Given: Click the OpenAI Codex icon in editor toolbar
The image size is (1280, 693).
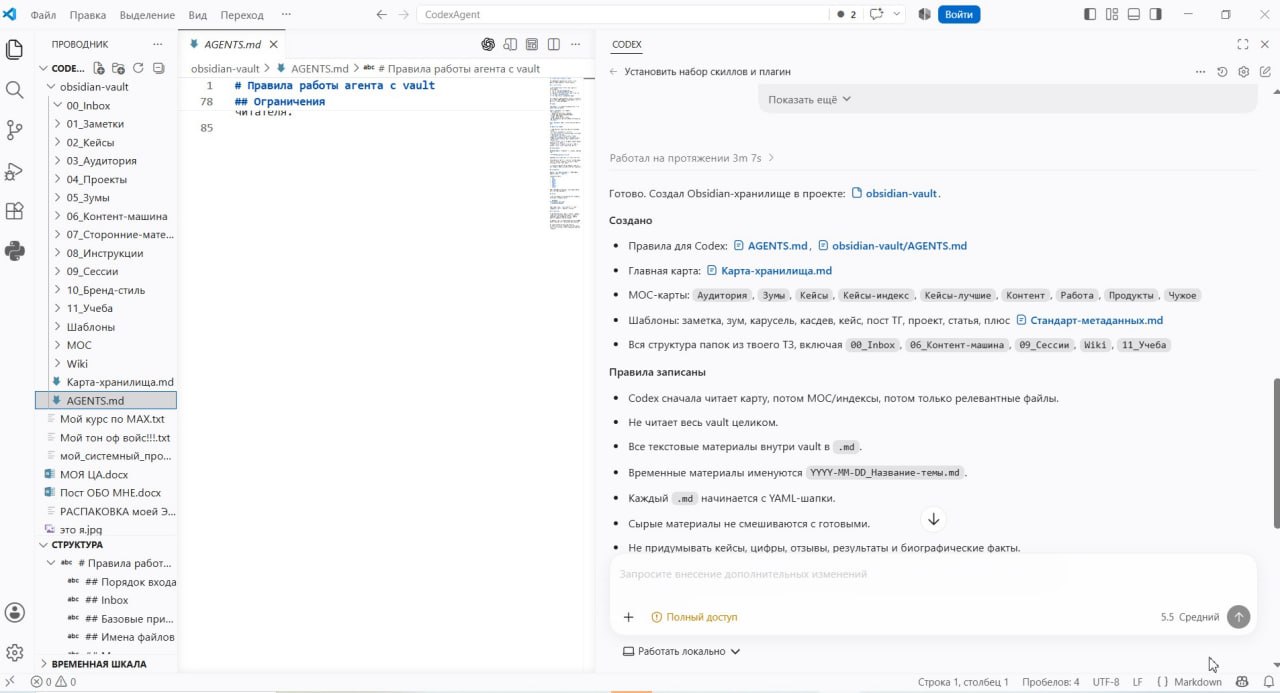Looking at the screenshot, I should pos(488,44).
